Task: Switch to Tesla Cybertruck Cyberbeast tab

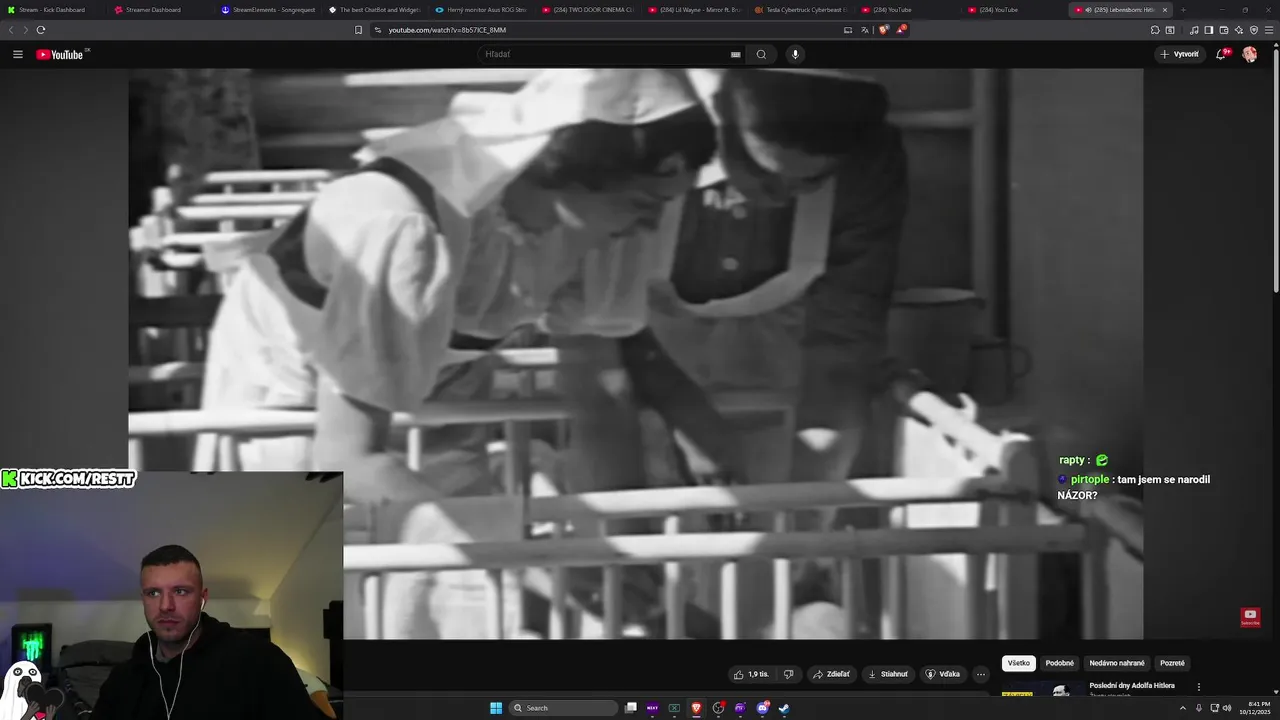Action: click(x=802, y=10)
